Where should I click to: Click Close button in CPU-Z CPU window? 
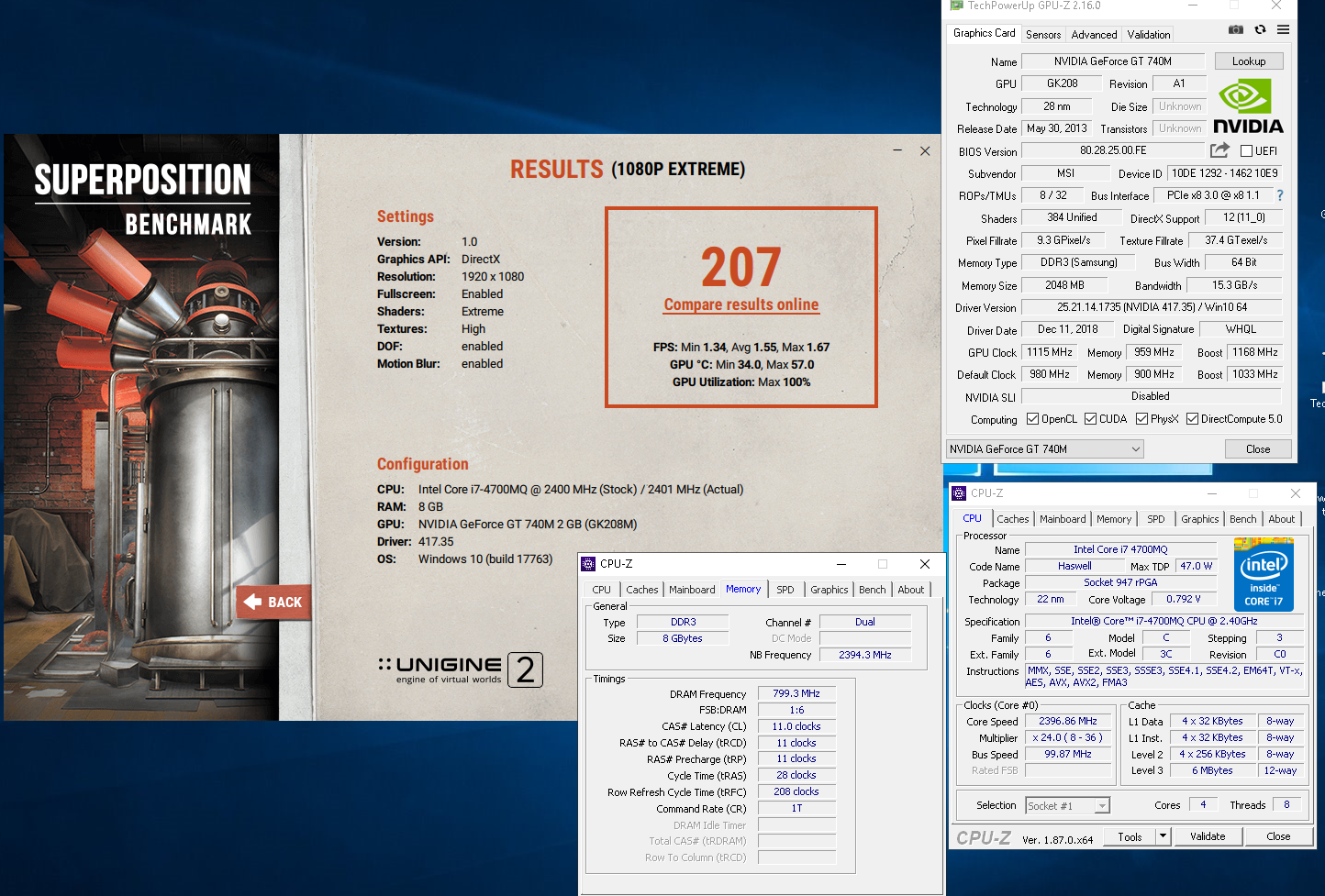[1278, 836]
